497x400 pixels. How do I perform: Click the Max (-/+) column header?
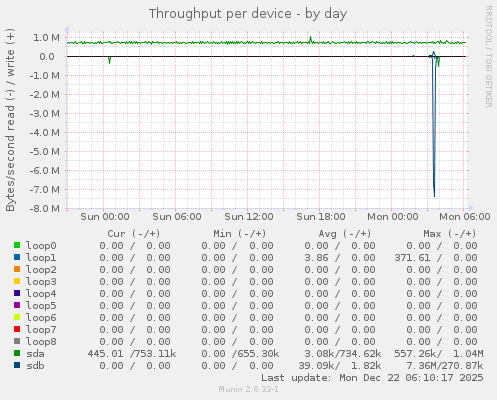[450, 234]
